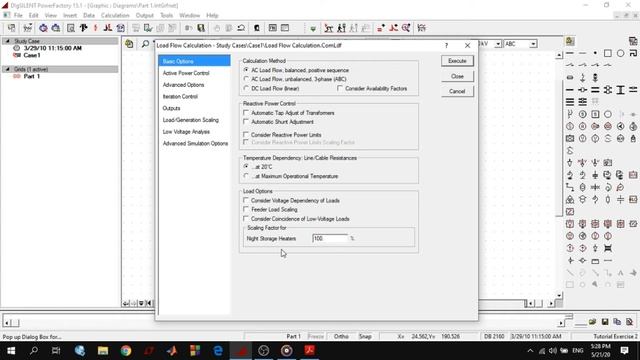
Task: Open the Data Manager icon at toolbar start
Action: click(x=11, y=28)
